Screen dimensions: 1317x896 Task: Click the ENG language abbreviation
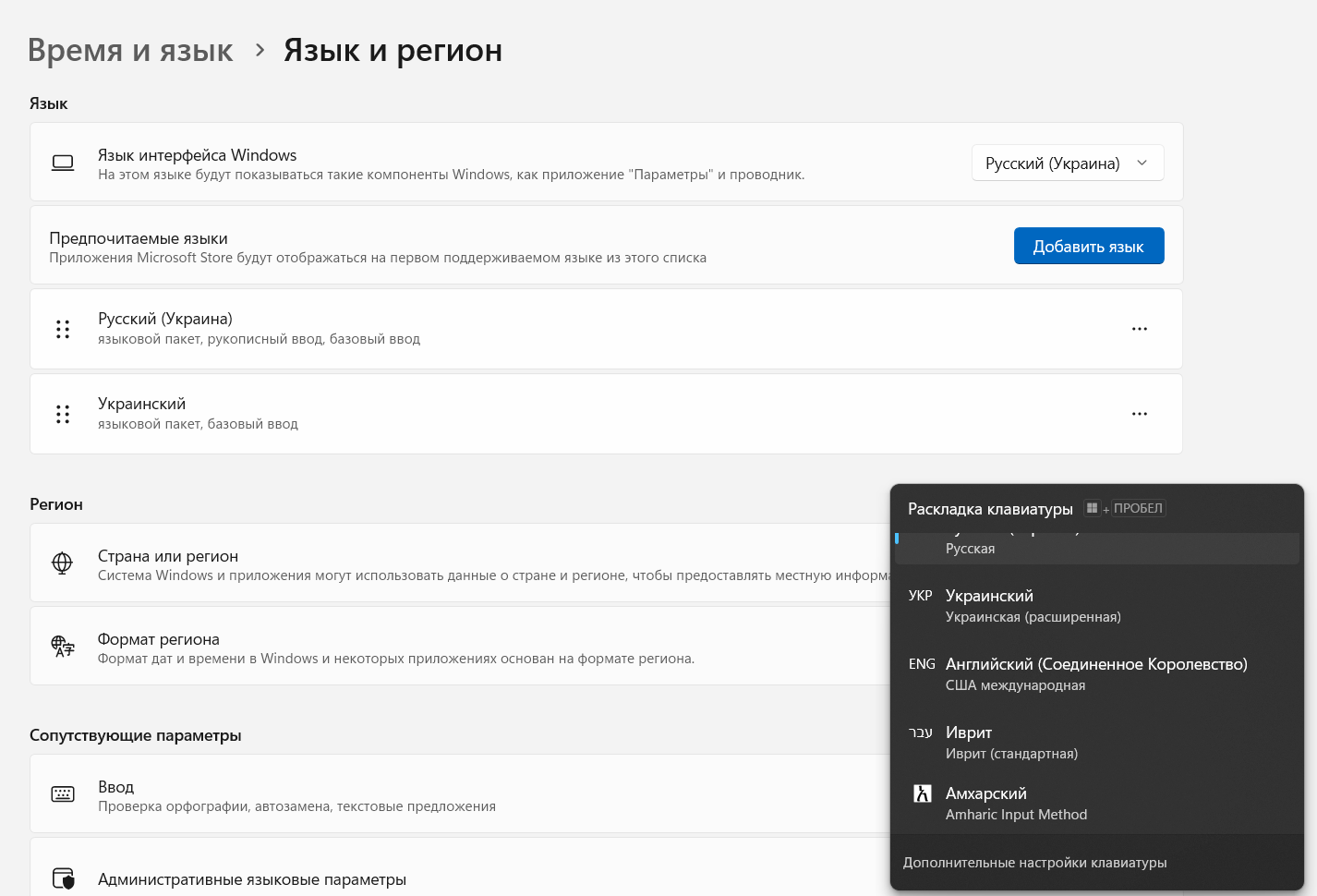922,664
